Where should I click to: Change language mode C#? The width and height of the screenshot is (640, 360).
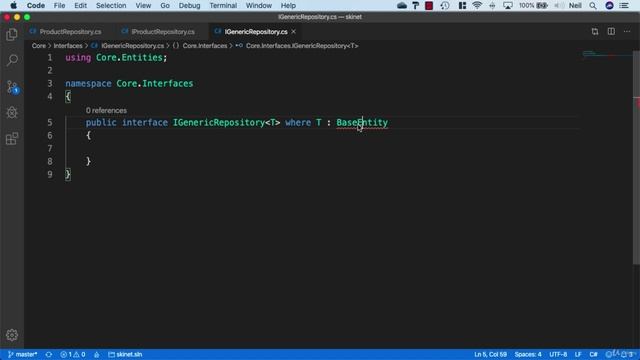click(593, 354)
